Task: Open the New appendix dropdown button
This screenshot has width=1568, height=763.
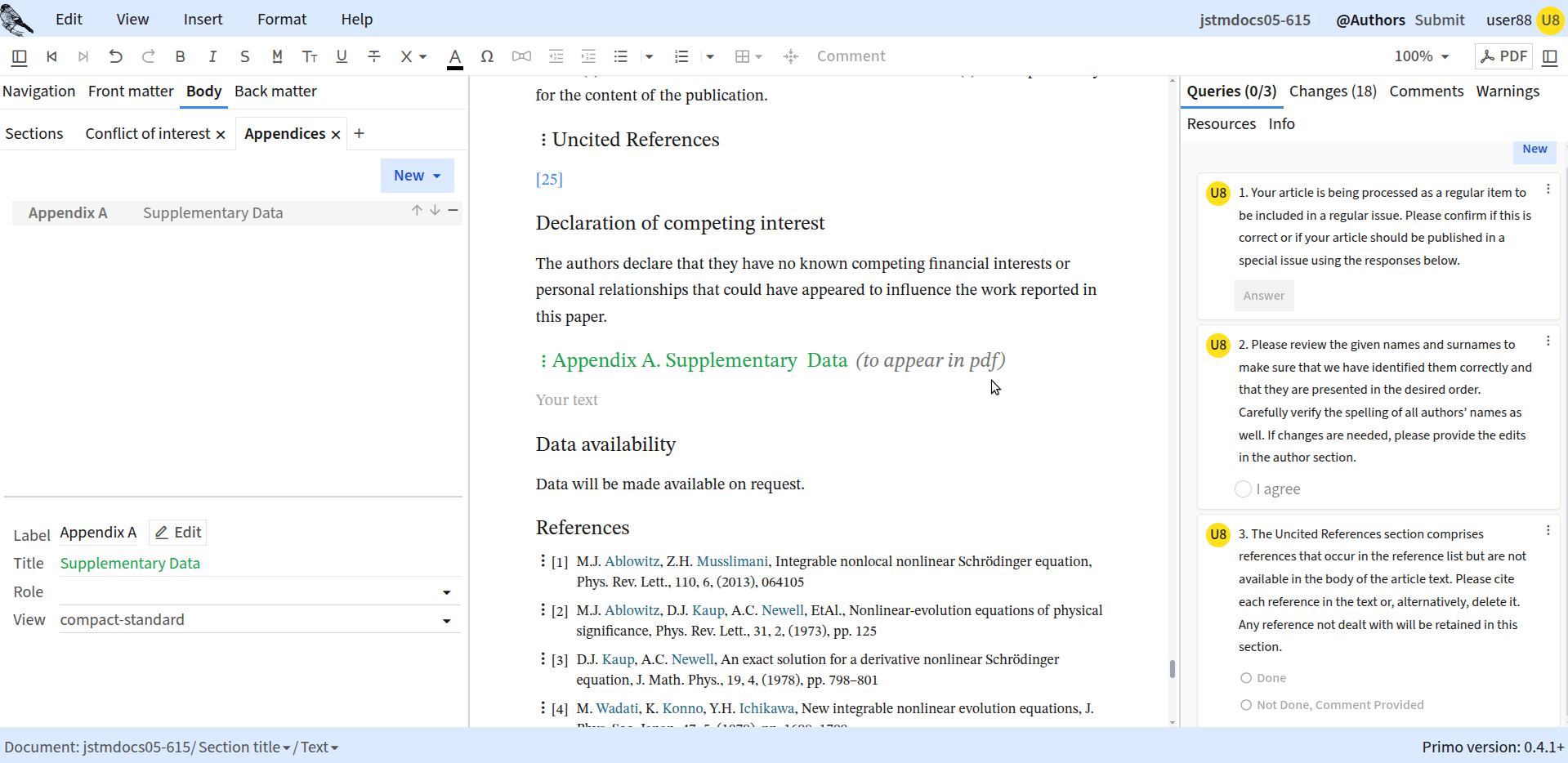Action: 418,176
